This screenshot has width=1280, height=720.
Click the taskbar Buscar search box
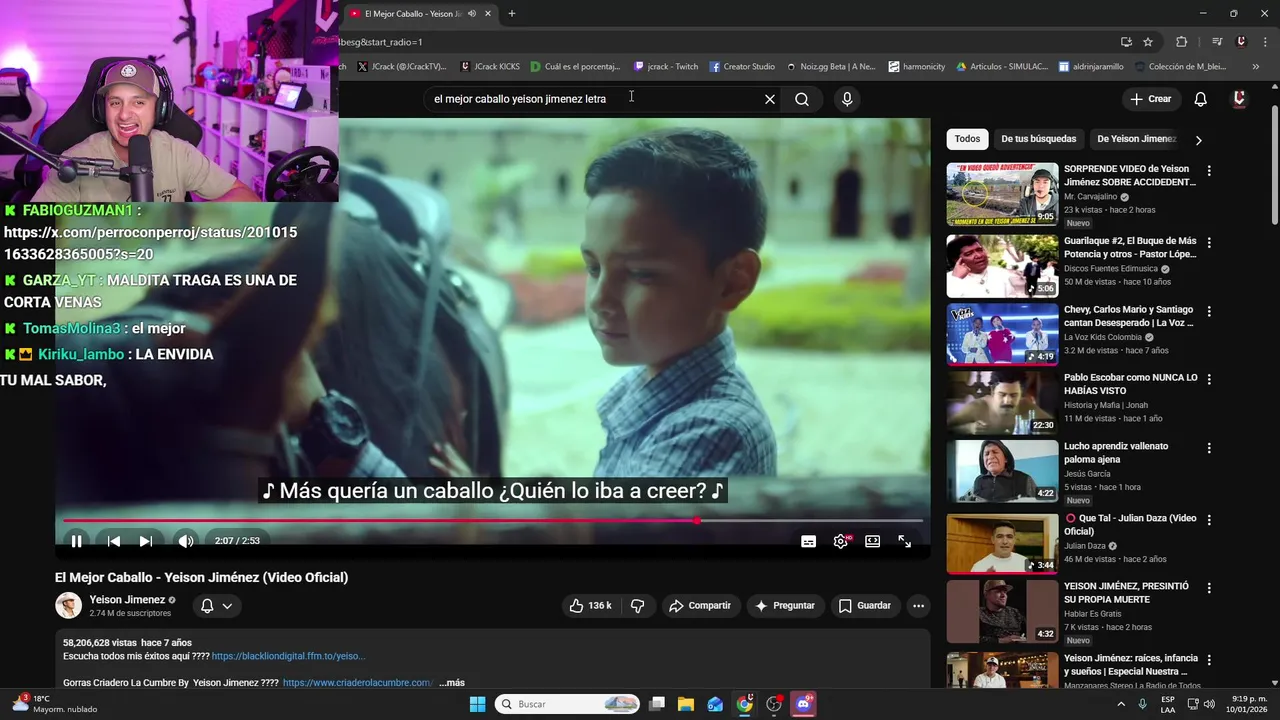point(568,704)
